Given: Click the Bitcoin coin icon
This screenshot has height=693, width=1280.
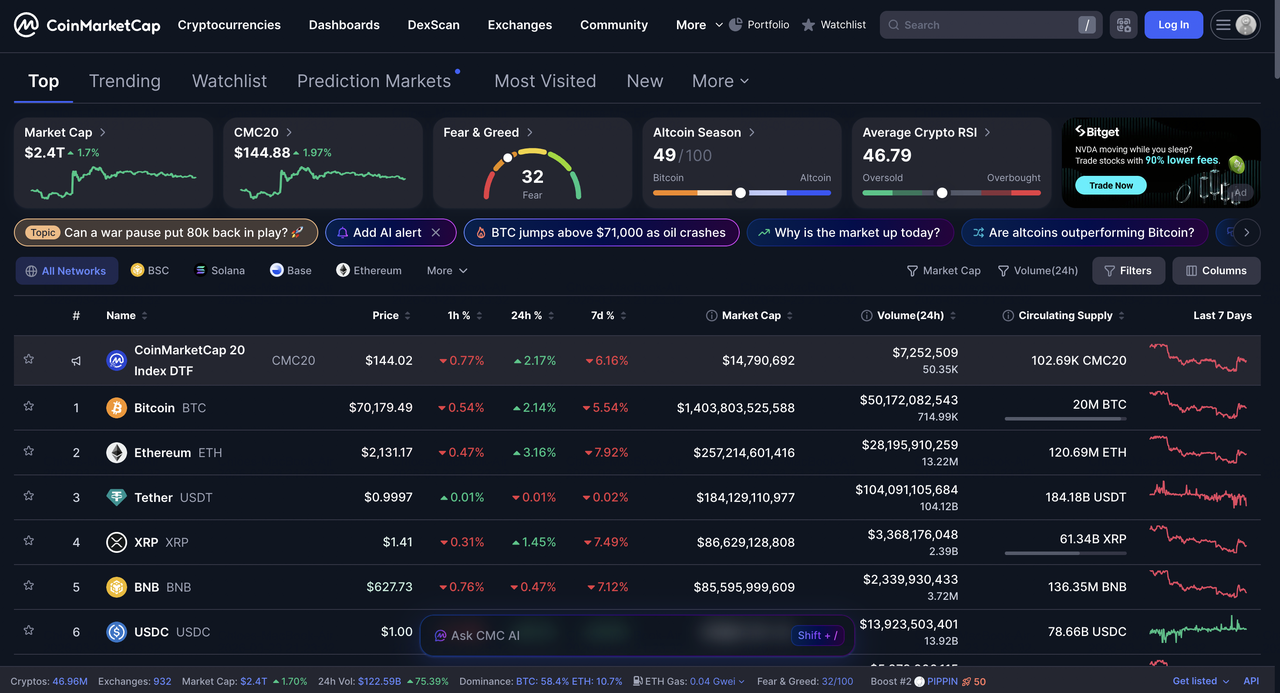Looking at the screenshot, I should (x=117, y=408).
